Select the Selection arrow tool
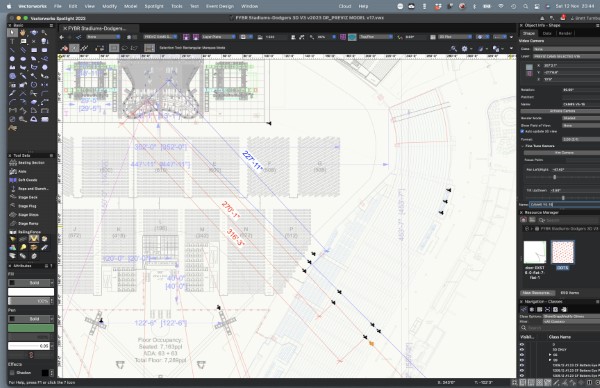This screenshot has height=388, width=600. coord(12,33)
